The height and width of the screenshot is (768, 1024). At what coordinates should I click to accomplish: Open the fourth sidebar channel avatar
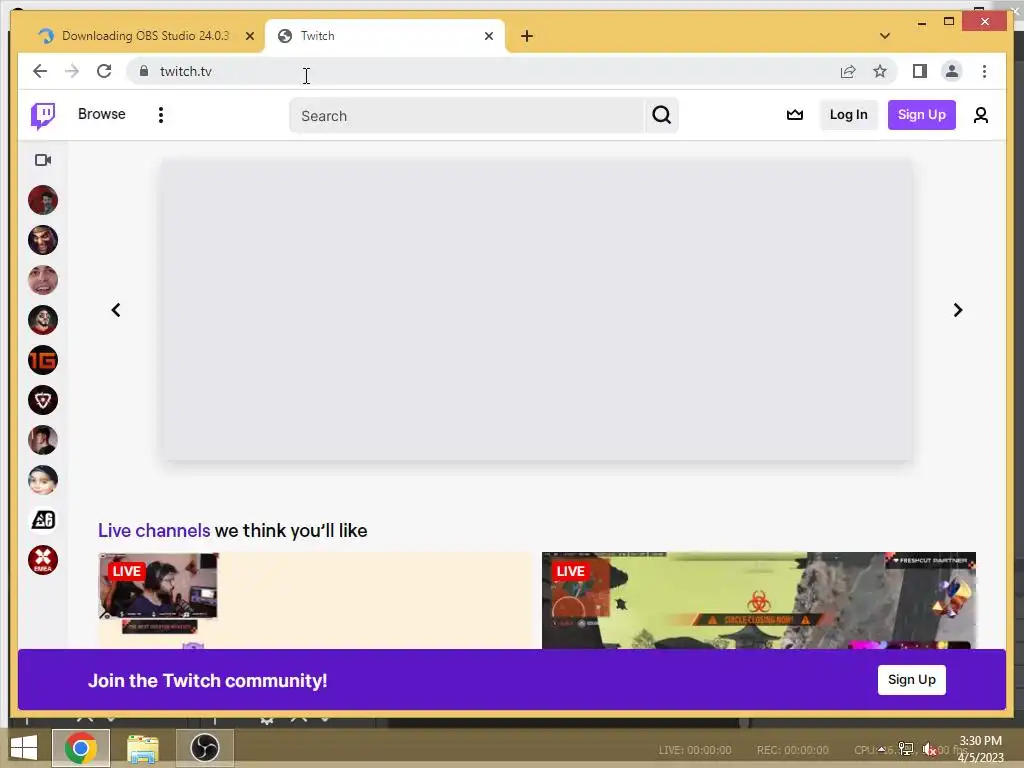(x=43, y=320)
